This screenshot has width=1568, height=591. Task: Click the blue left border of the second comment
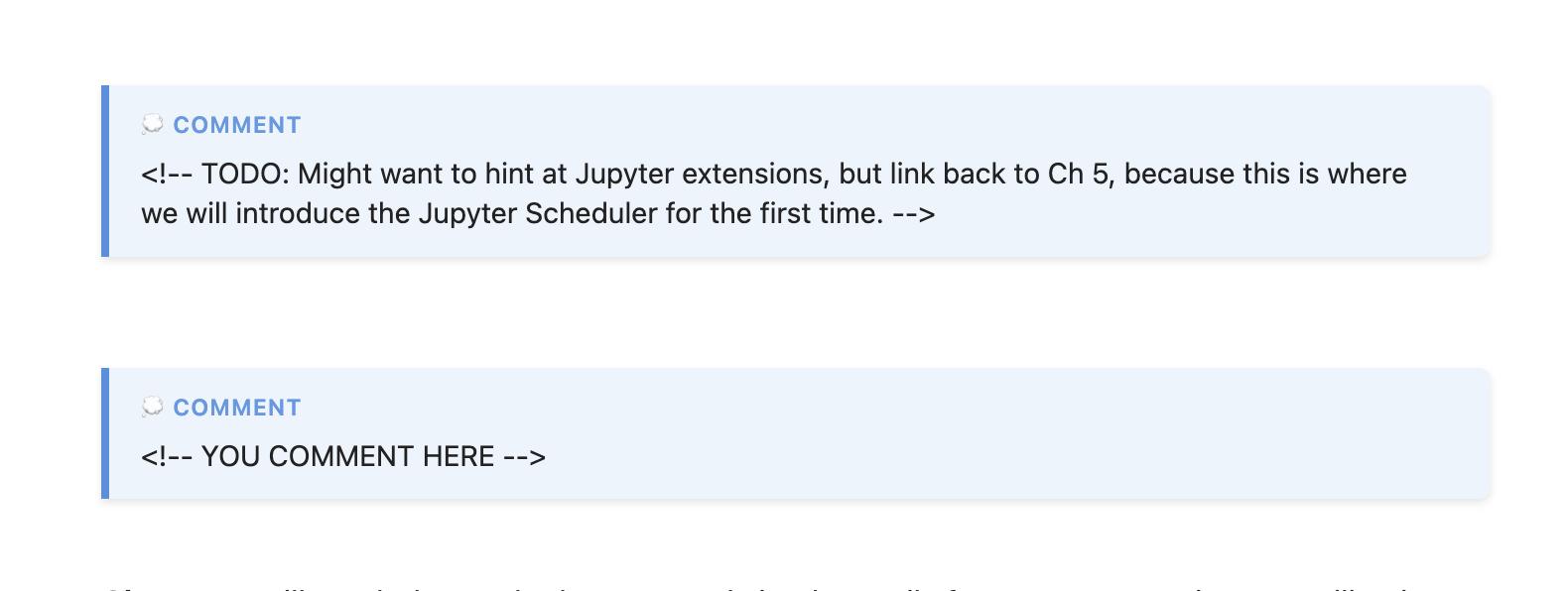(105, 433)
